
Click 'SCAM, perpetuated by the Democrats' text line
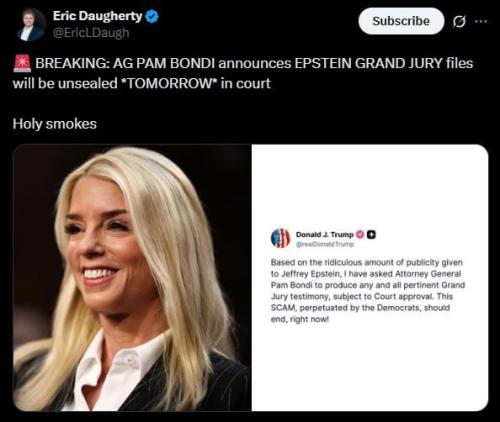point(360,308)
